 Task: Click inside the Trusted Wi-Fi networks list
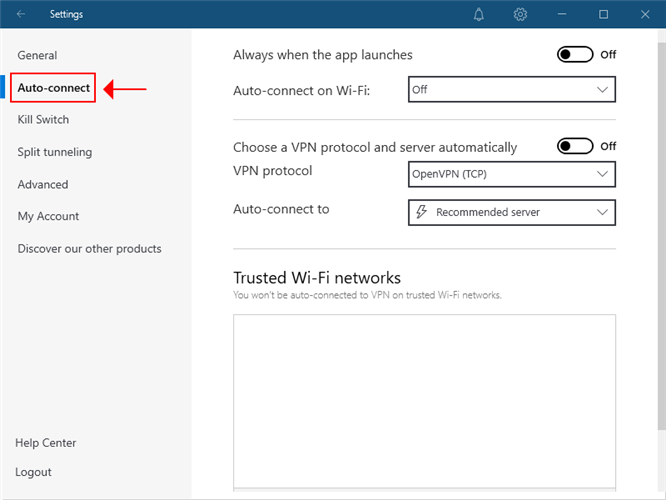point(424,400)
